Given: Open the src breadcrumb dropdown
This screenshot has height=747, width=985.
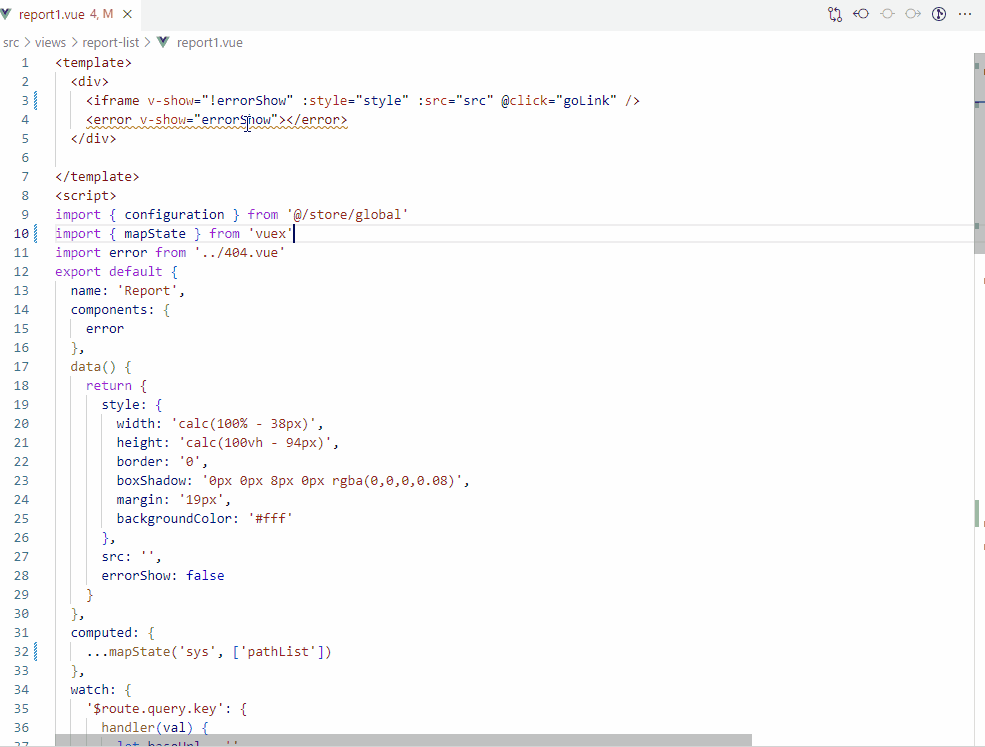Looking at the screenshot, I should (11, 42).
